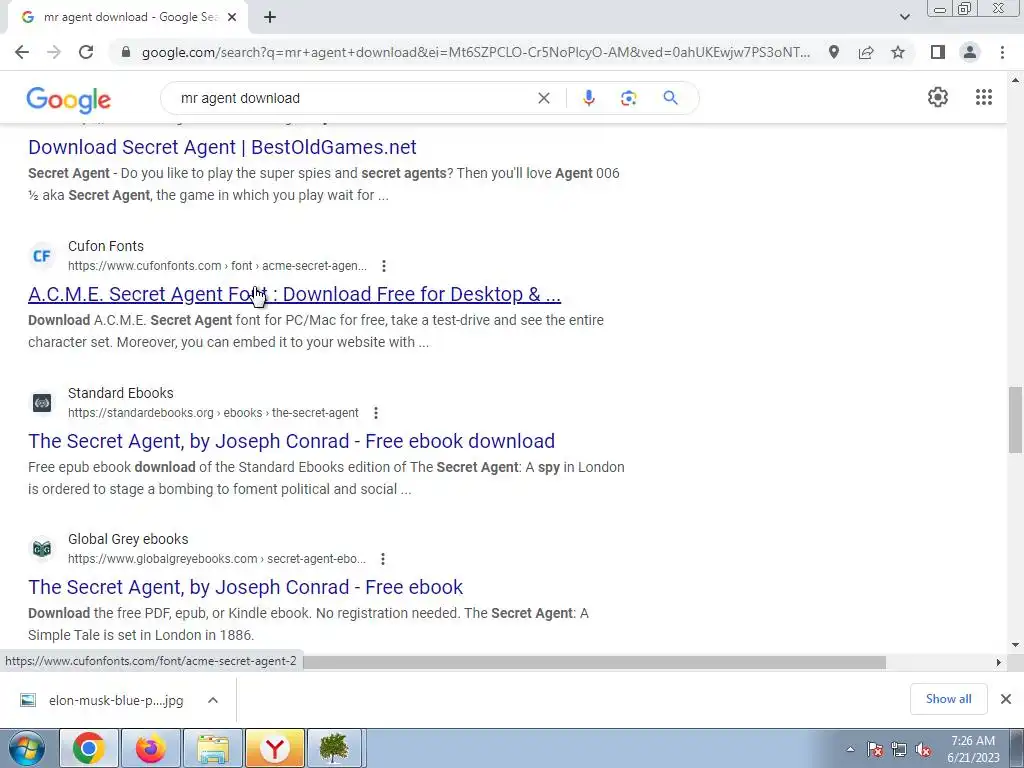Expand the tab search dropdown arrow

904,17
